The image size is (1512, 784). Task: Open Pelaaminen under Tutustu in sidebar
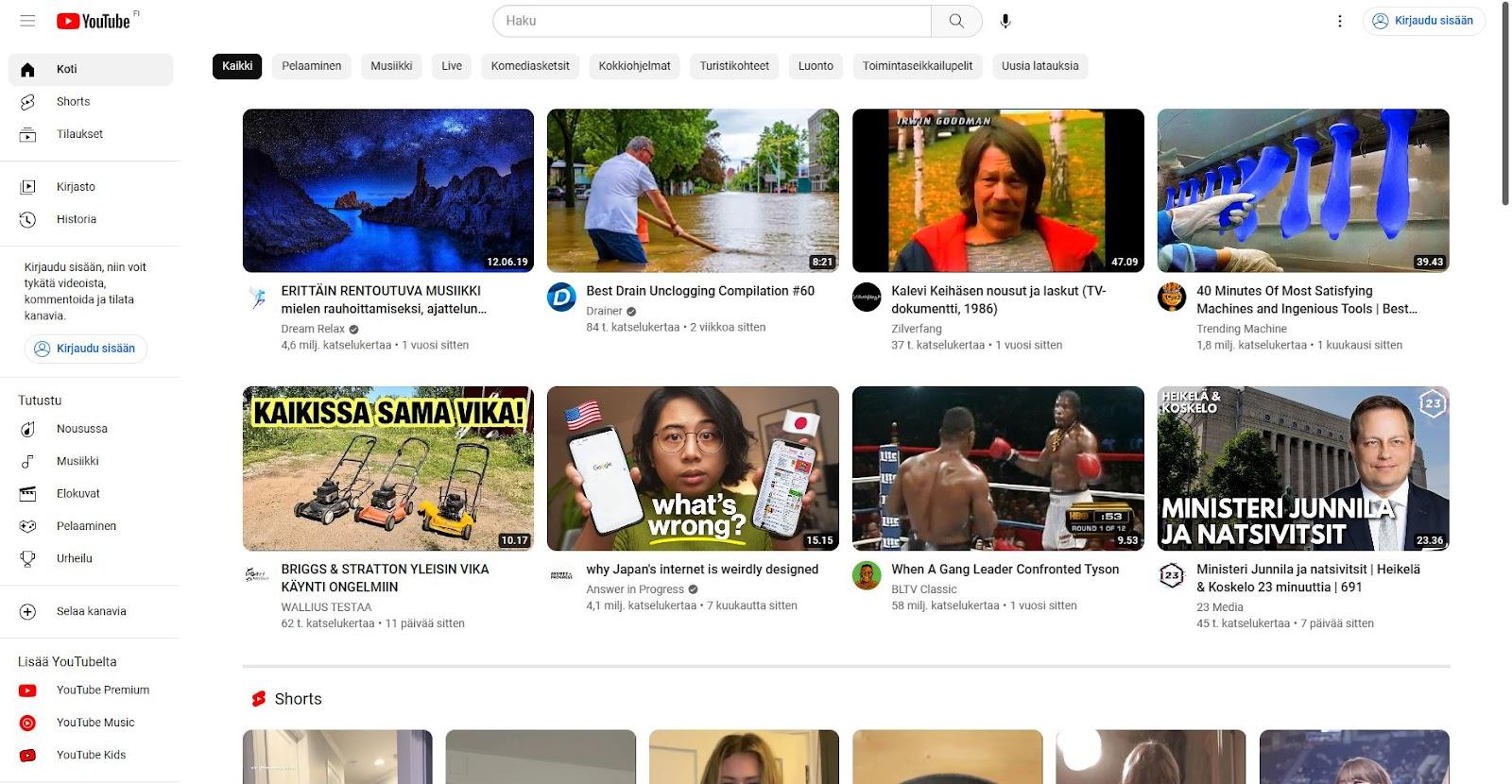[x=91, y=526]
